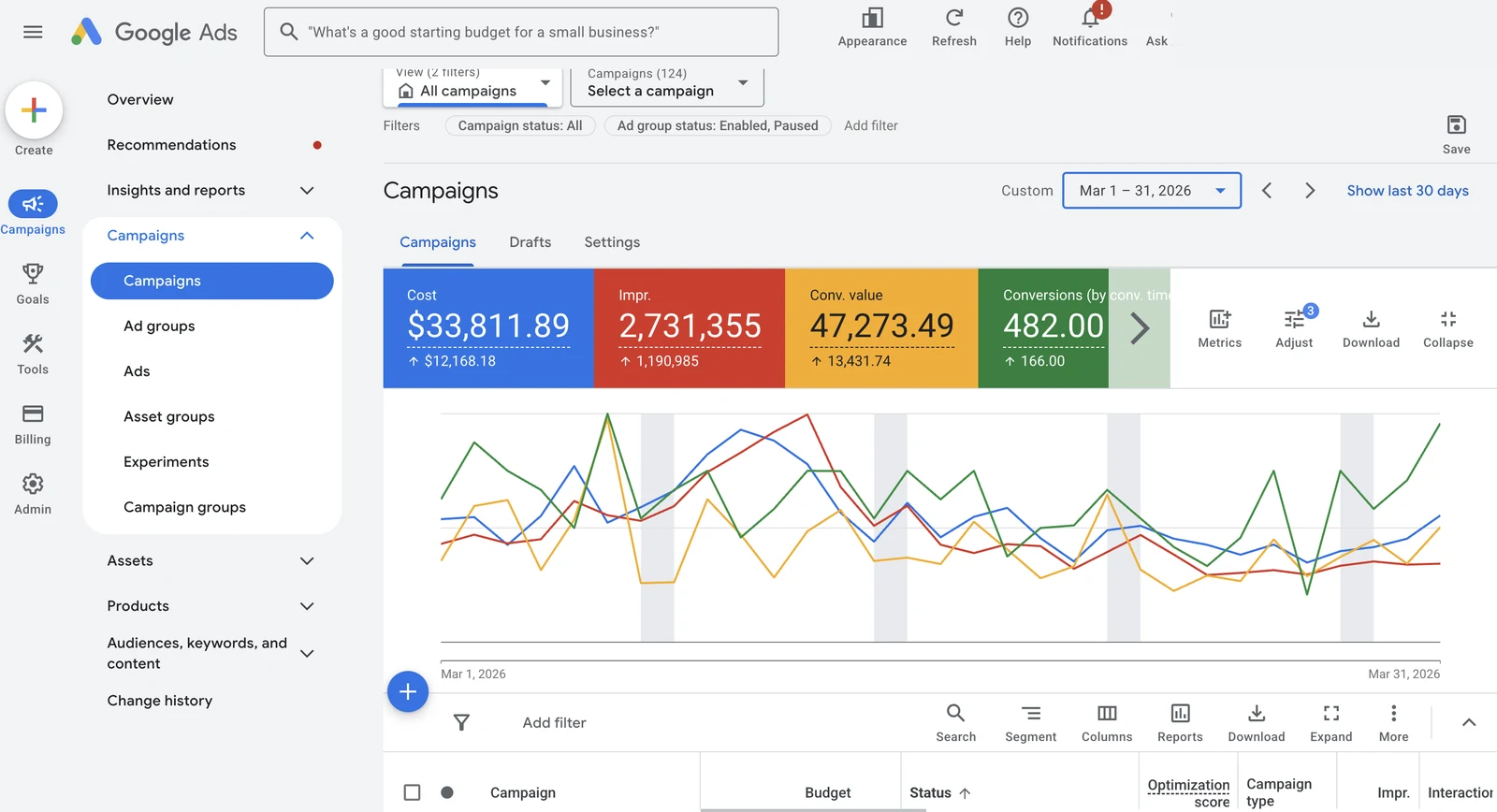Open table Reports
1497x812 pixels.
point(1180,723)
